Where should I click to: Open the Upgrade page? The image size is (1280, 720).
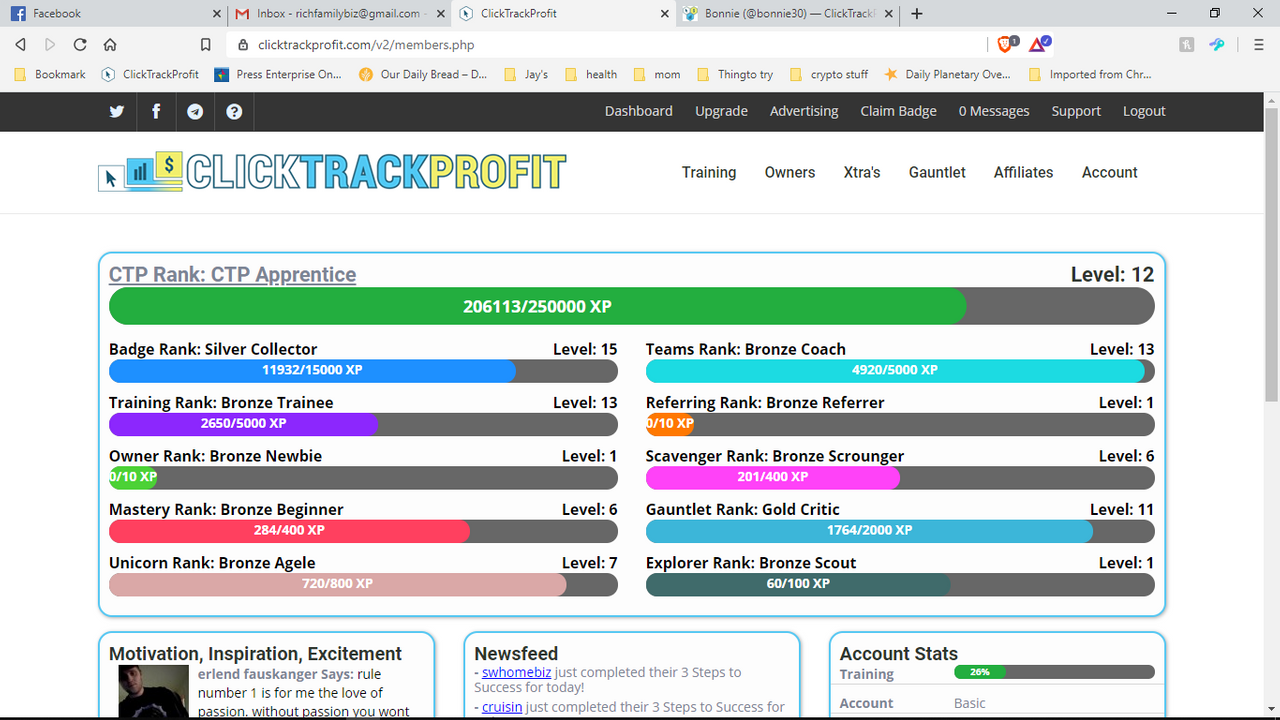[721, 111]
